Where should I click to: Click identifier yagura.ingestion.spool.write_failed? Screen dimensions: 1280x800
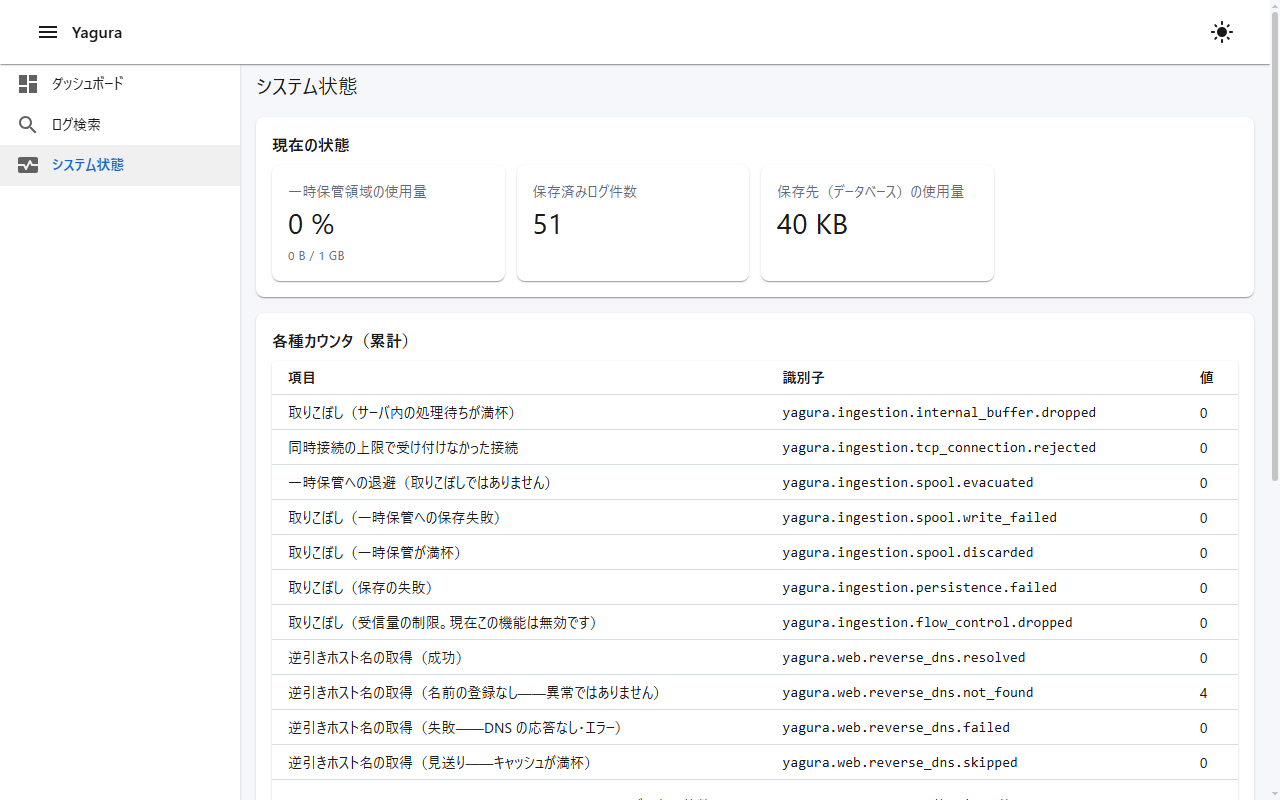tap(920, 517)
